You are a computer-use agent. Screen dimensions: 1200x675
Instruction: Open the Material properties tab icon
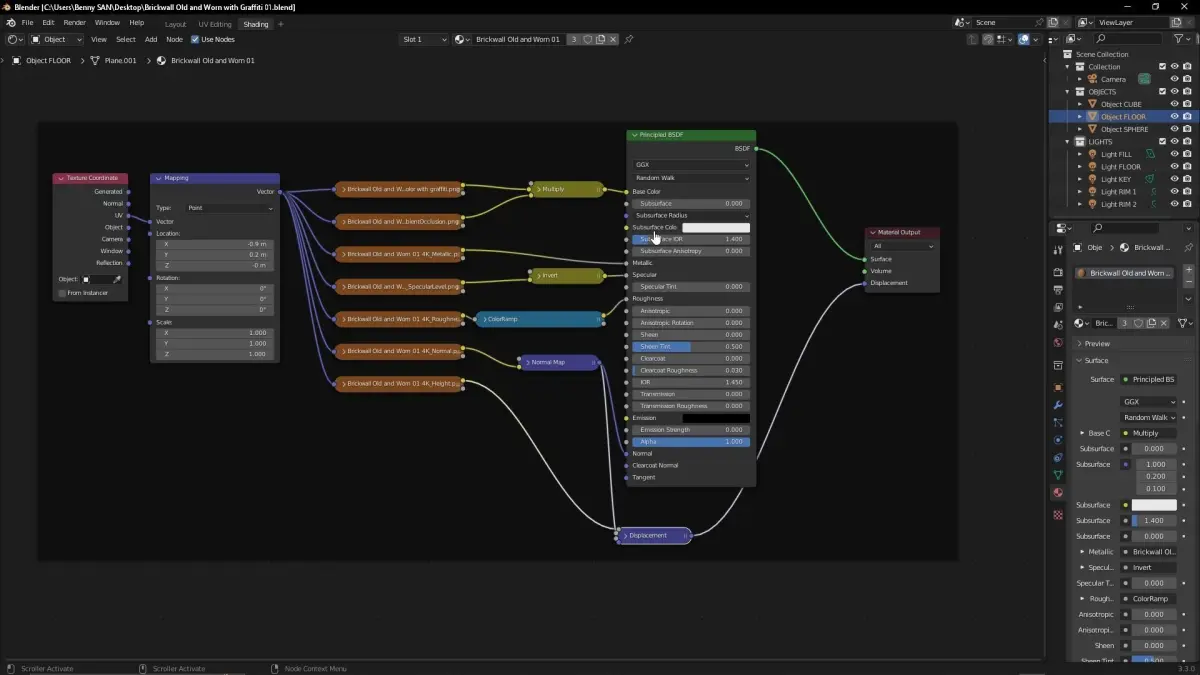[x=1058, y=493]
